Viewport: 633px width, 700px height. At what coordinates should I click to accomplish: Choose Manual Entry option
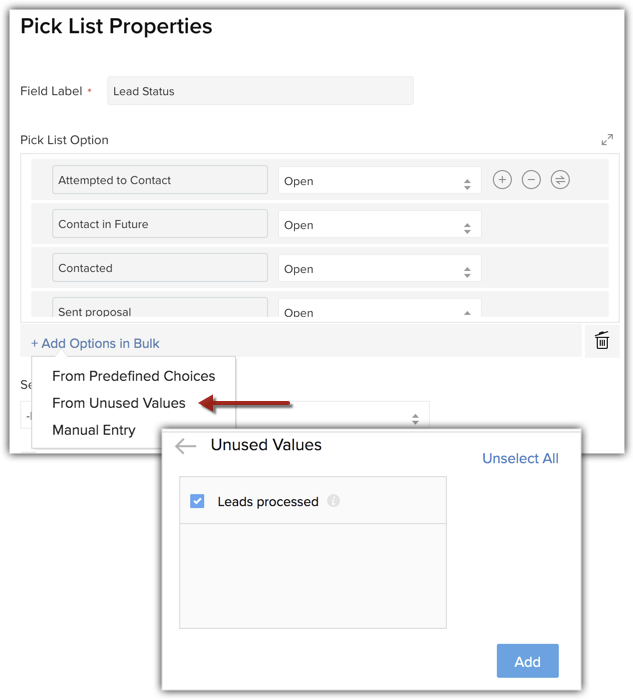[x=94, y=430]
